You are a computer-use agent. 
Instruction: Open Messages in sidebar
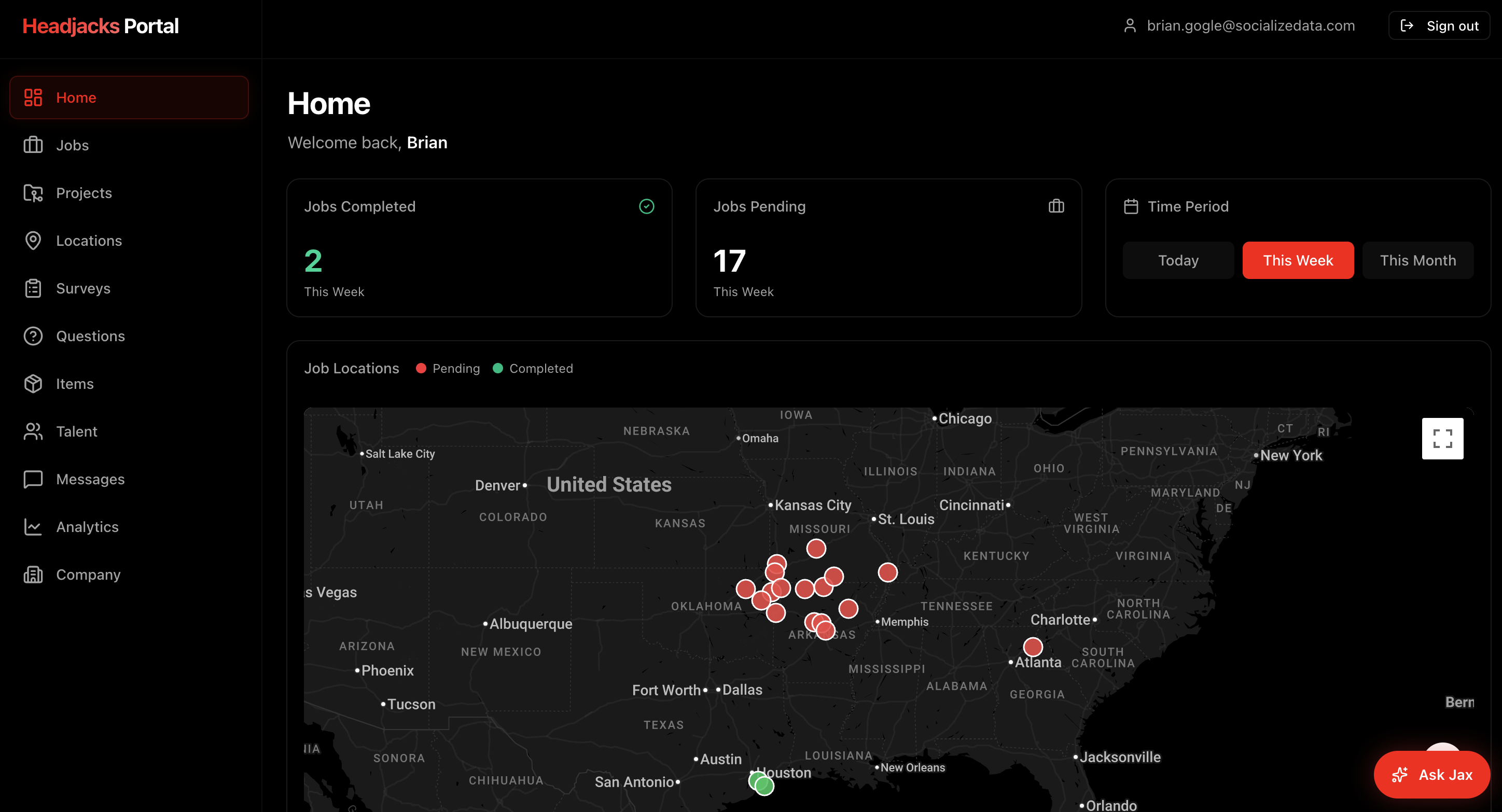click(x=129, y=479)
